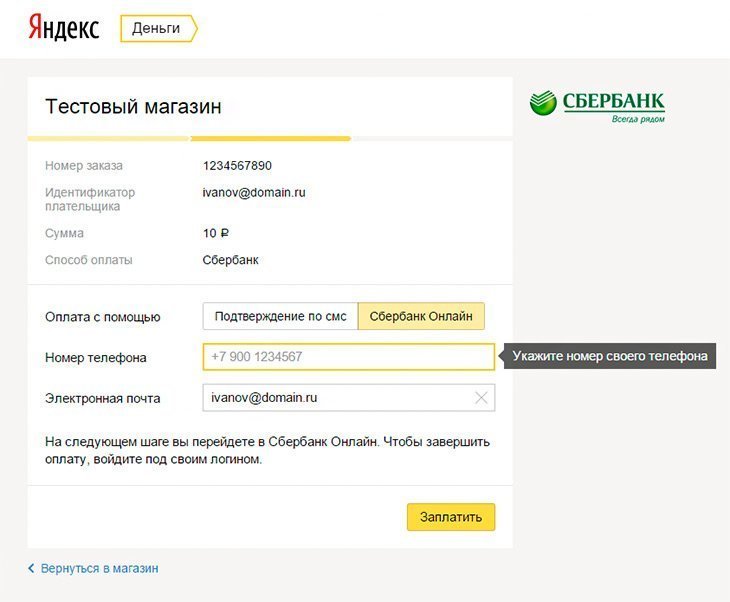
Task: Focus the Номер телефона input field
Action: pos(349,357)
